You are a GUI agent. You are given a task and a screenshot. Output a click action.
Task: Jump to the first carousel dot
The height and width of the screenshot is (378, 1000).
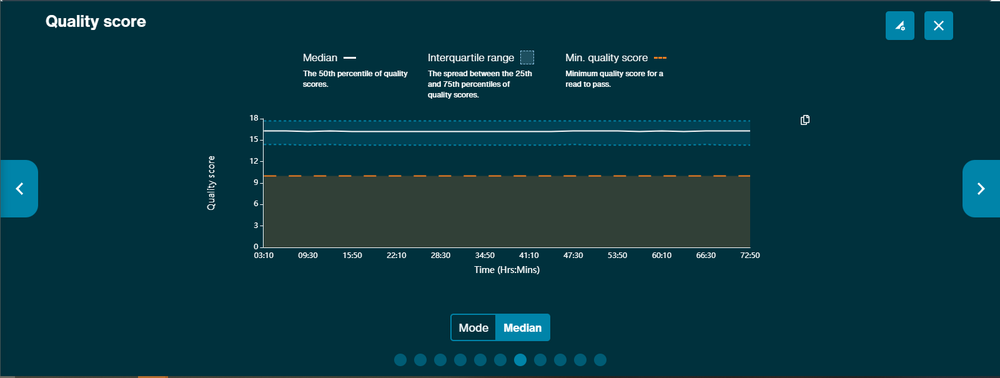401,360
